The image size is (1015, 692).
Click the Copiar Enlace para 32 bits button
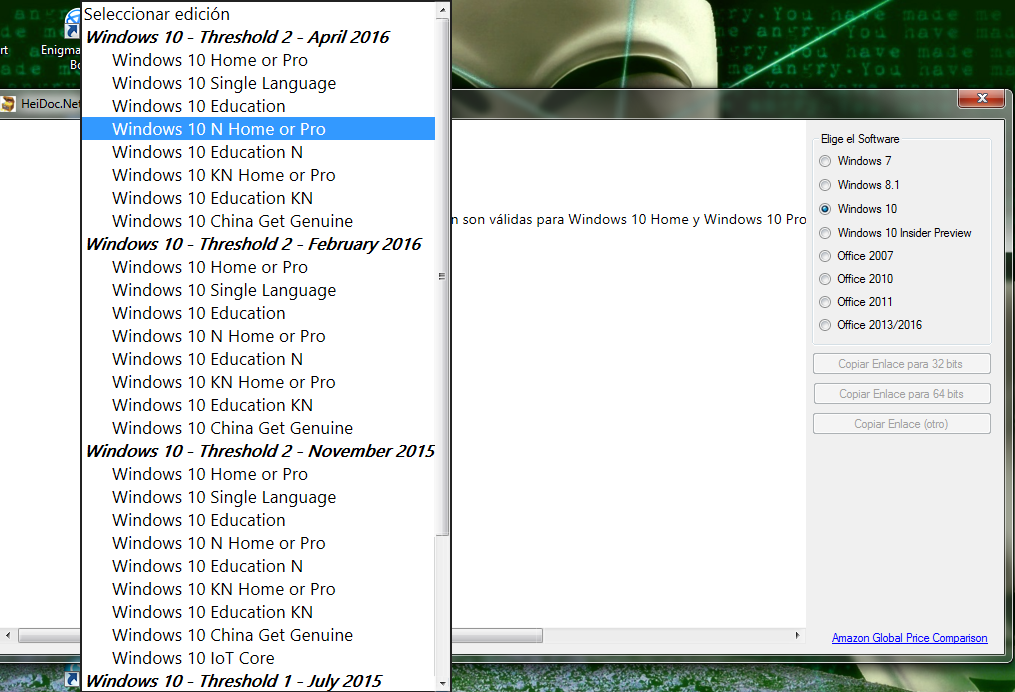900,363
